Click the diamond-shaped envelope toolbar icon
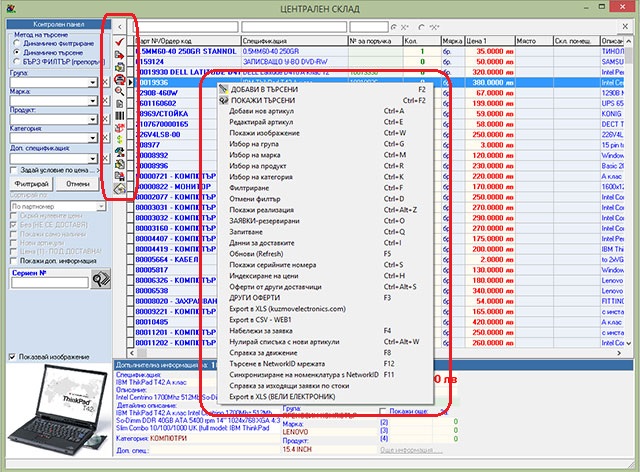The image size is (640, 472). pos(119,189)
